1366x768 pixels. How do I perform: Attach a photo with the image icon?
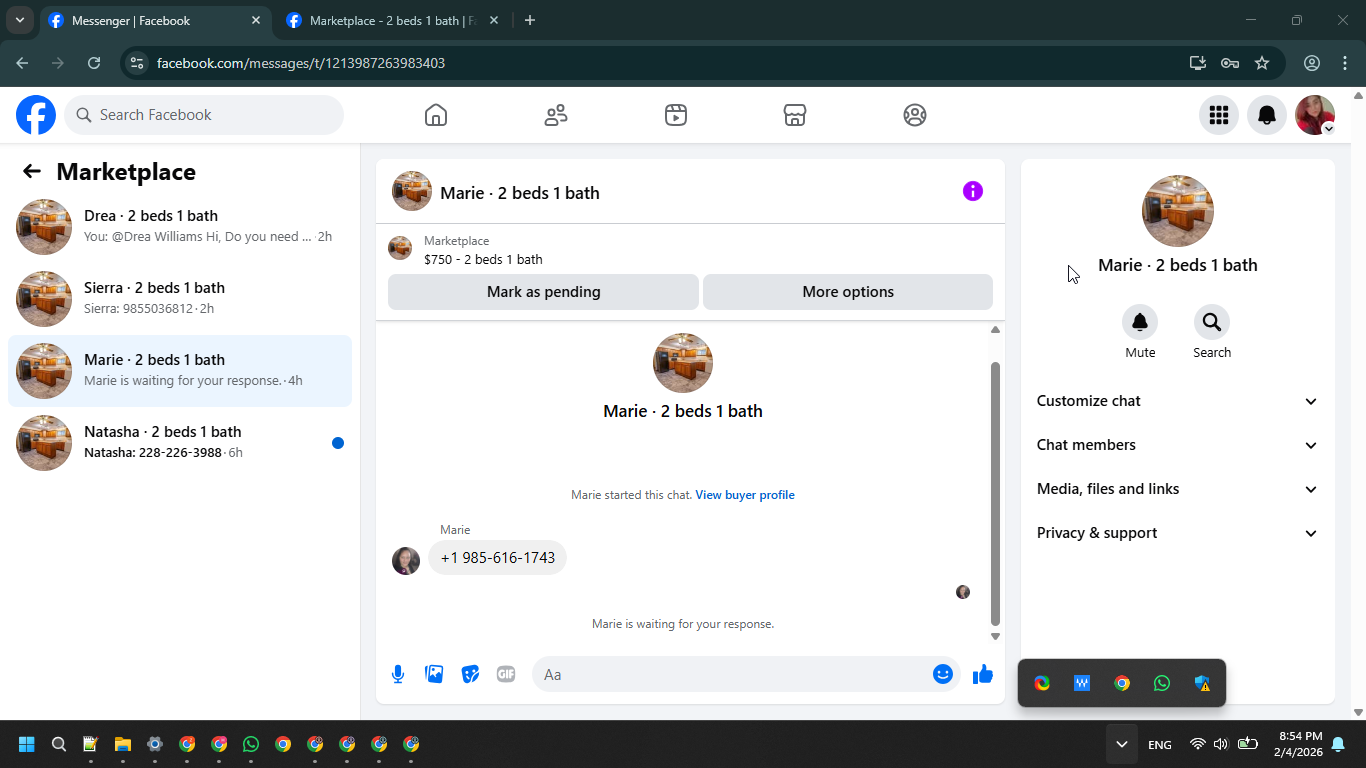(434, 674)
